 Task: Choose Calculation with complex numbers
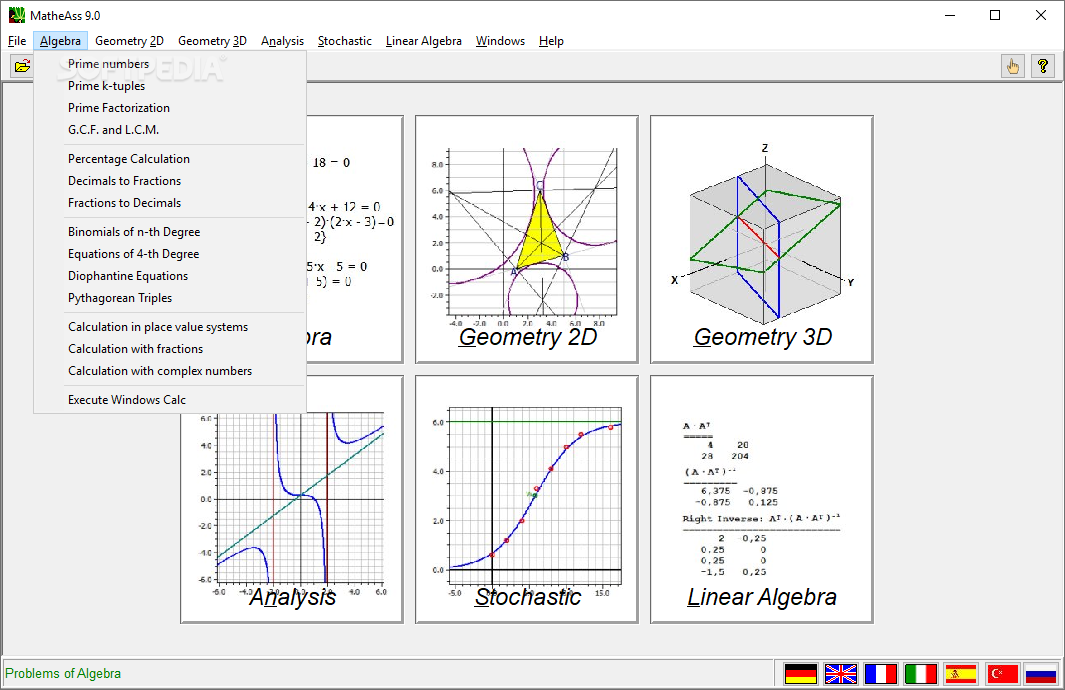pyautogui.click(x=170, y=371)
